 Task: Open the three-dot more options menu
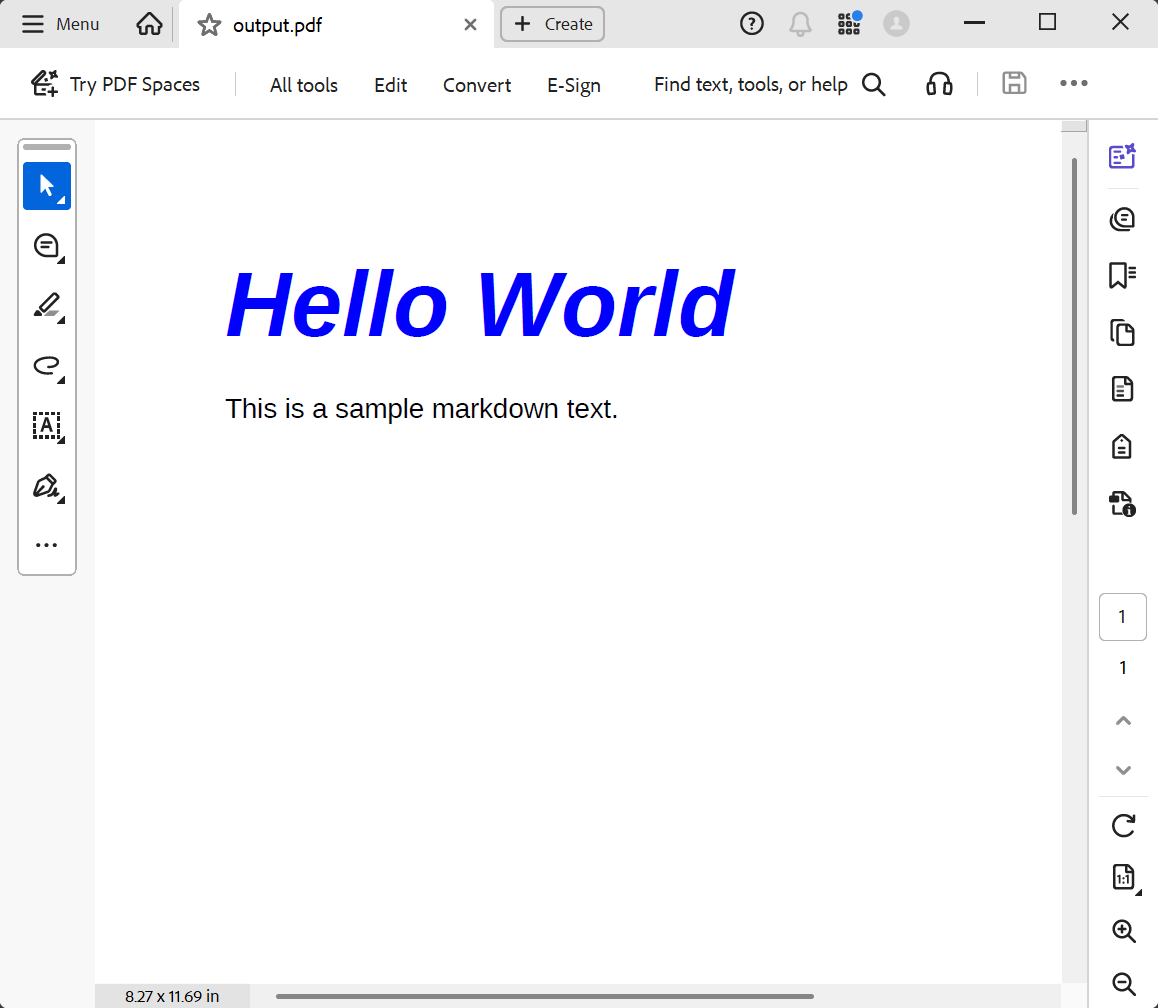click(x=1073, y=84)
